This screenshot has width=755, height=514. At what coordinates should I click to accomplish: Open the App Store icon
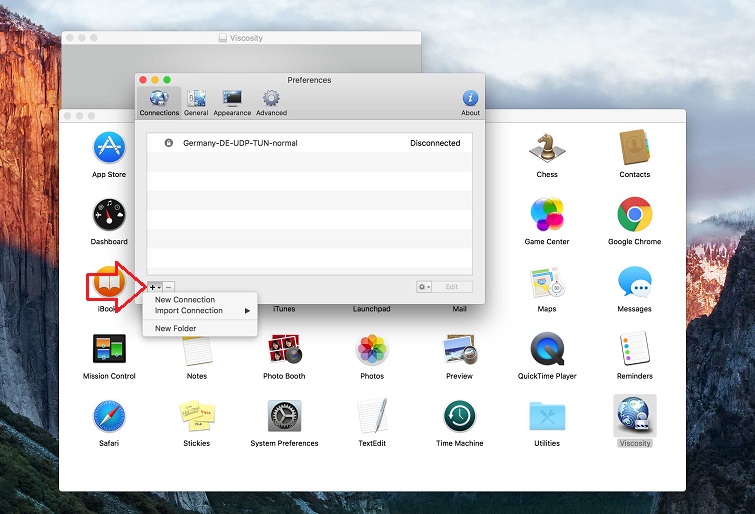coord(109,148)
